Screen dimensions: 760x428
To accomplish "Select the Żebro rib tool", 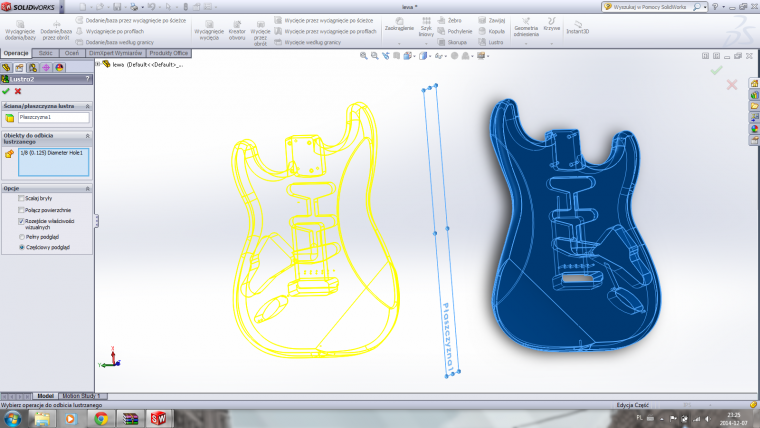I will (x=449, y=20).
